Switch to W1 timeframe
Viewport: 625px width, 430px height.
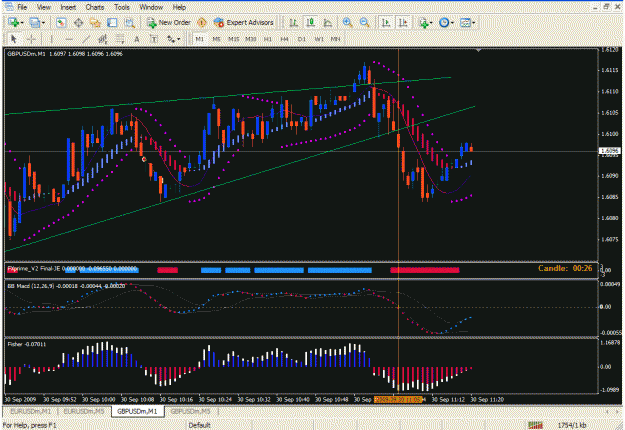[319, 39]
